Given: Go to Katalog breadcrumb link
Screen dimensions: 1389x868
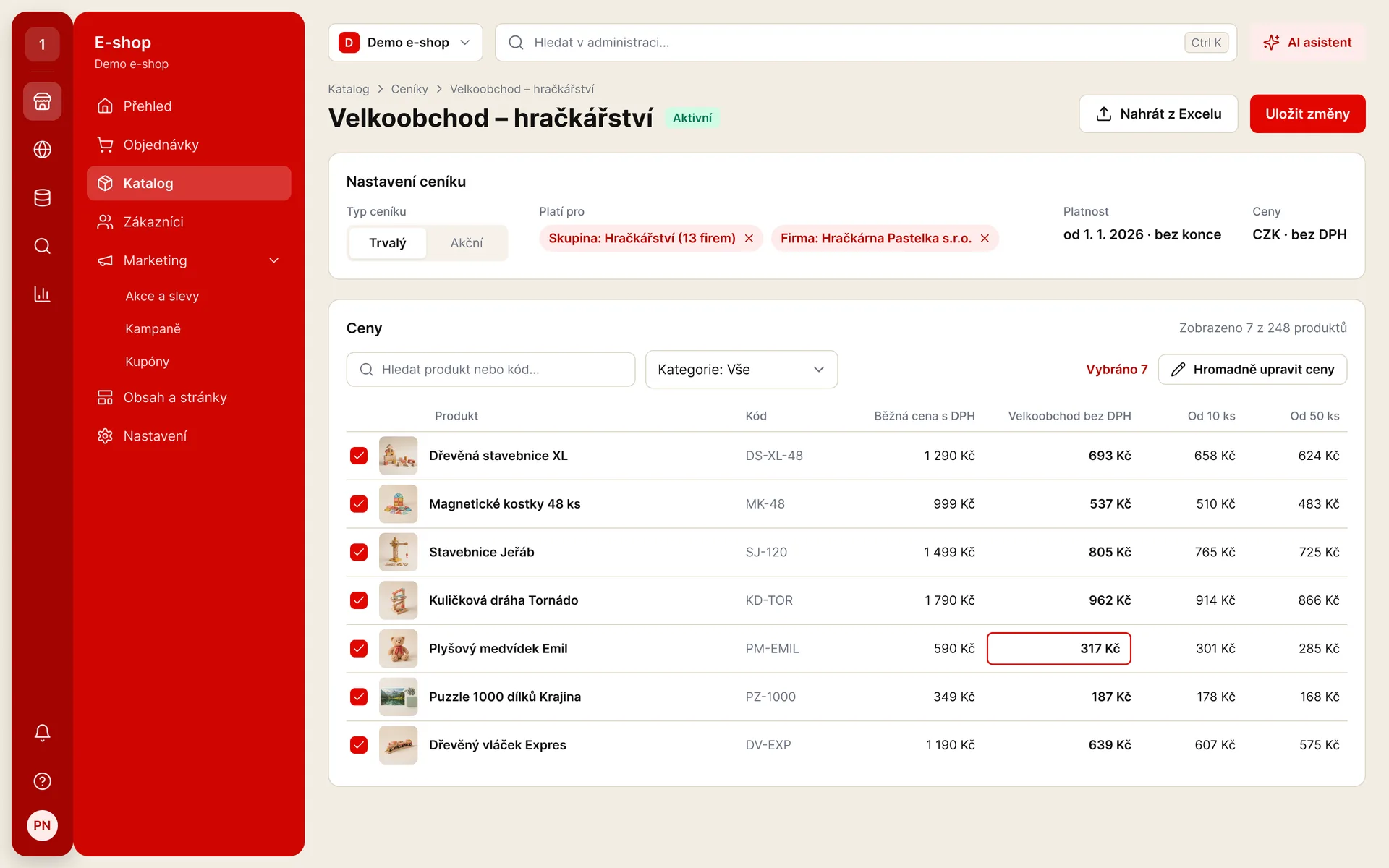Looking at the screenshot, I should coord(349,89).
